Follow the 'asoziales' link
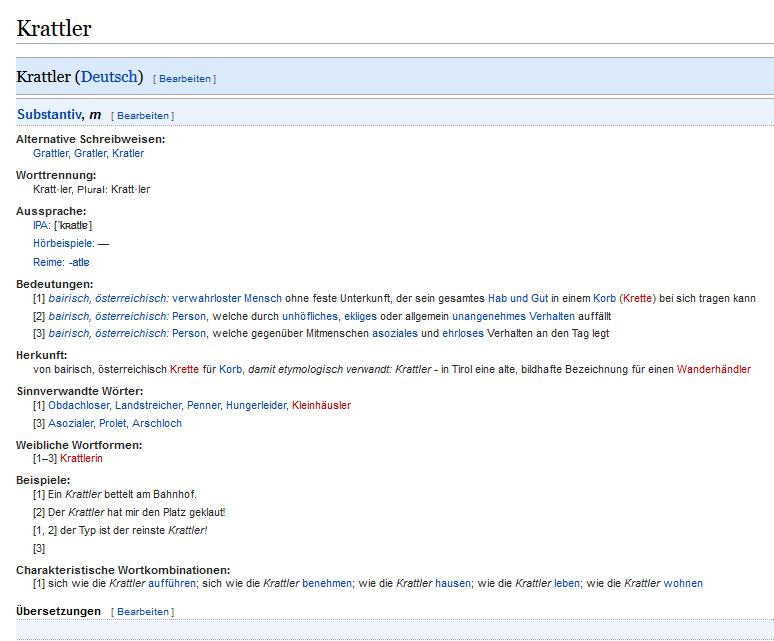This screenshot has width=774, height=641. (x=395, y=333)
